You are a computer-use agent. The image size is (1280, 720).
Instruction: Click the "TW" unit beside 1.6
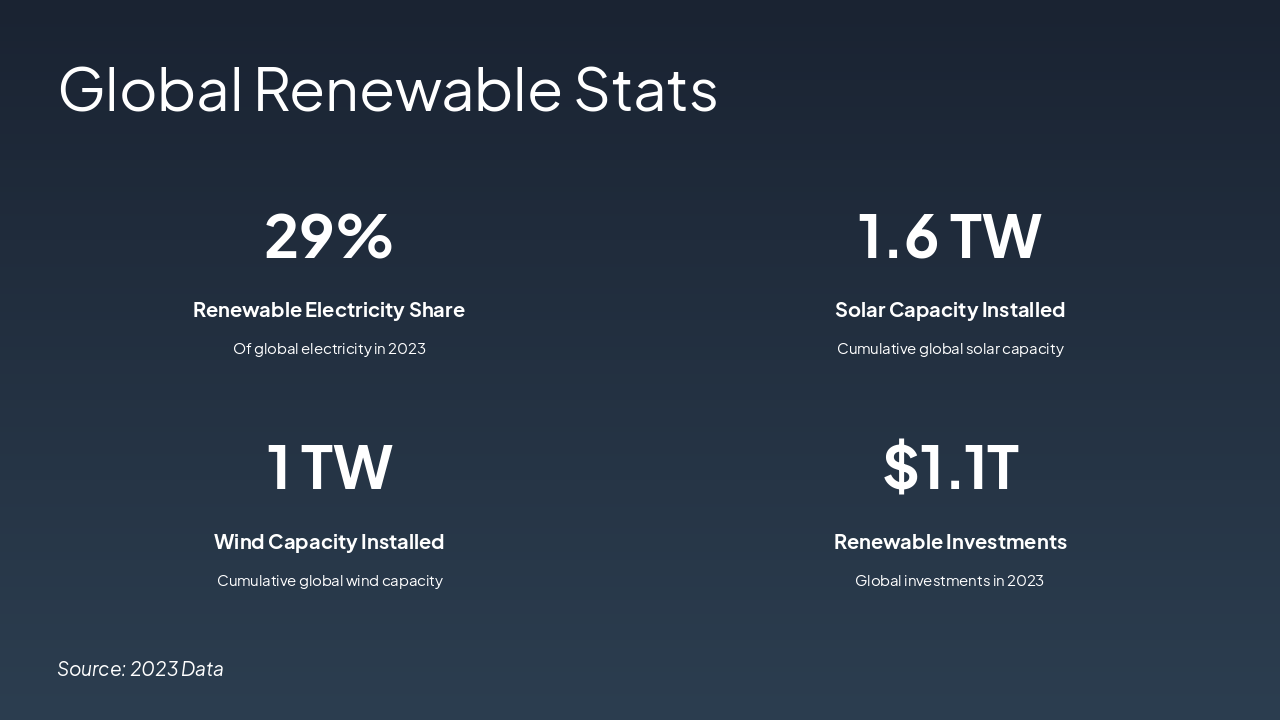pos(995,237)
